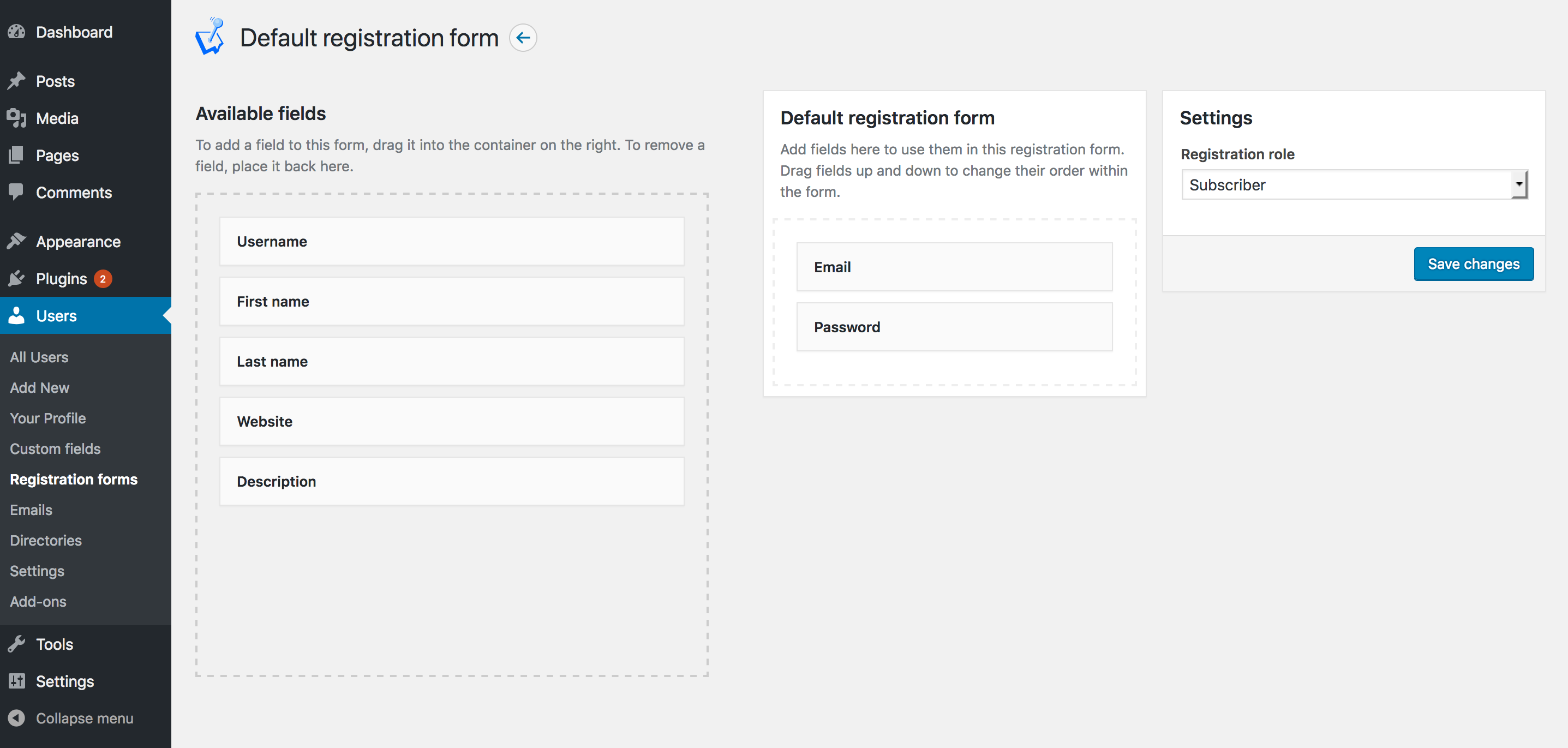Screen dimensions: 1568x748
Task: Expand the Tools menu item
Action: click(x=54, y=643)
